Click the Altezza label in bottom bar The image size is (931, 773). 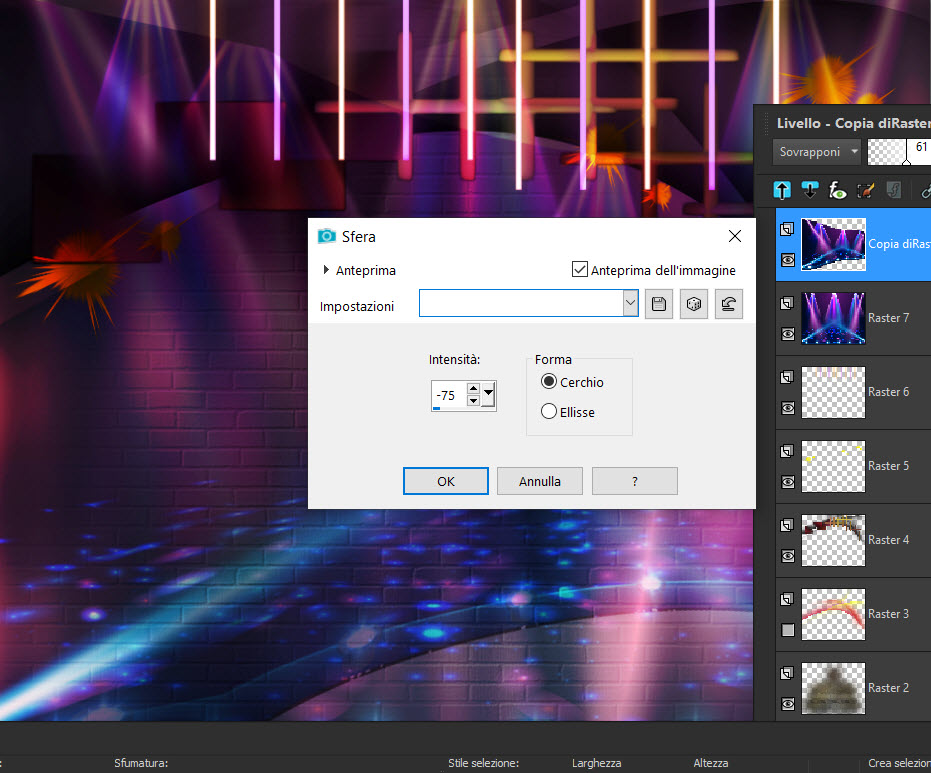click(x=711, y=763)
